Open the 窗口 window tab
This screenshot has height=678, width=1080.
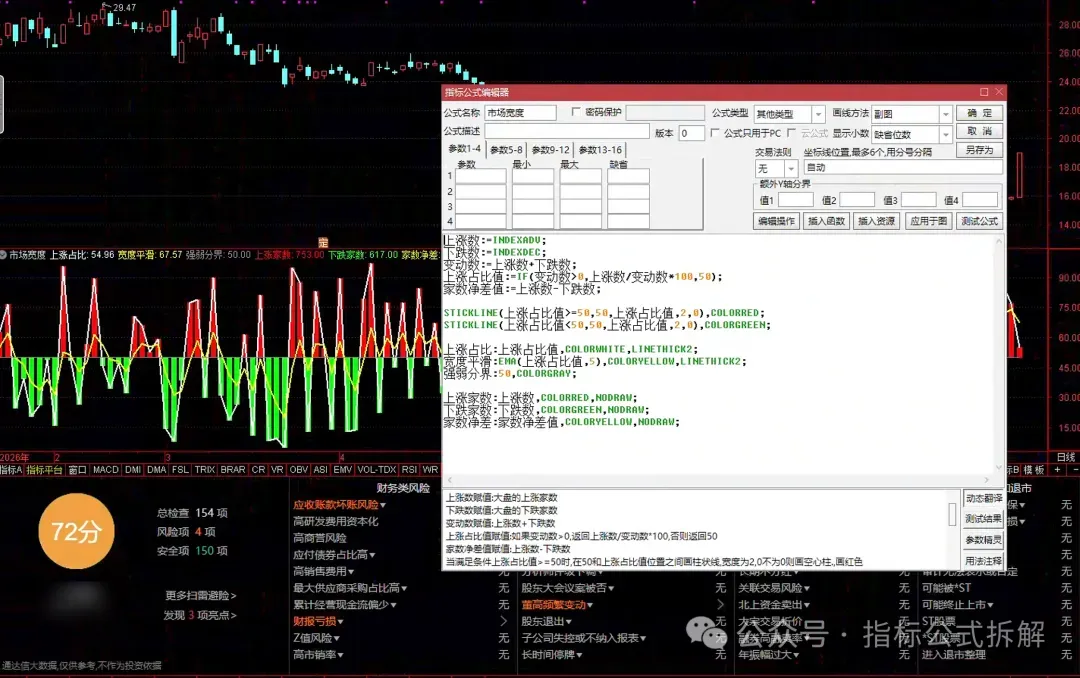(x=77, y=469)
